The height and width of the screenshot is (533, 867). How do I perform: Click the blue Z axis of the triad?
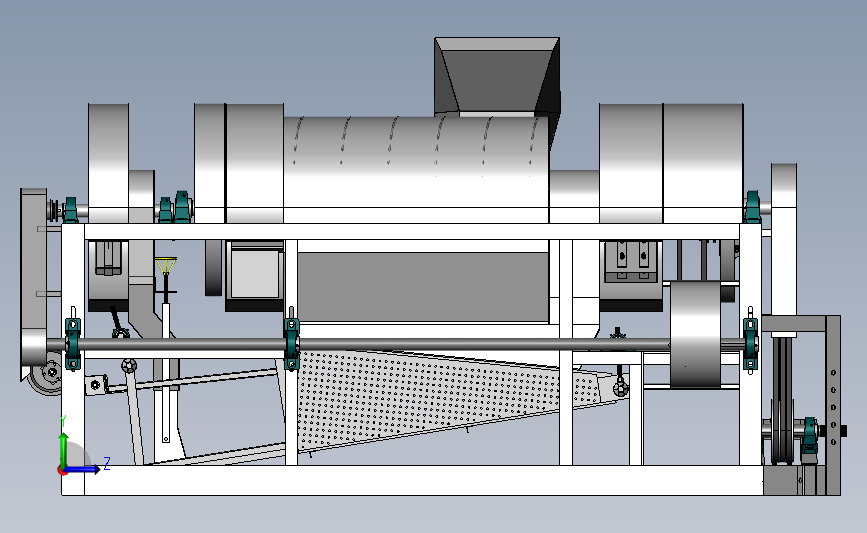(x=83, y=469)
